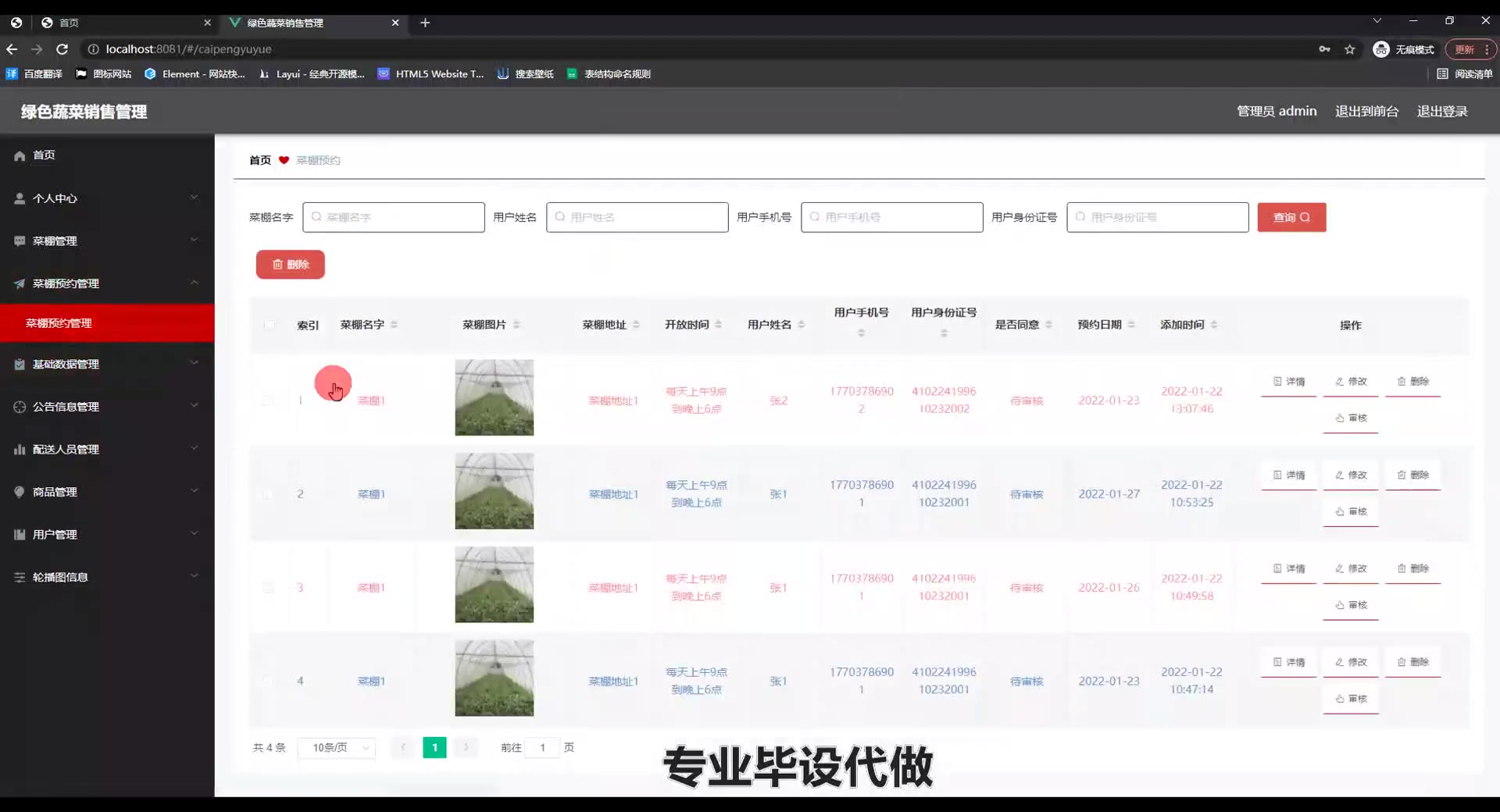Viewport: 1500px width, 812px height.
Task: Sort by 菜棚图片 column
Action: [x=516, y=325]
